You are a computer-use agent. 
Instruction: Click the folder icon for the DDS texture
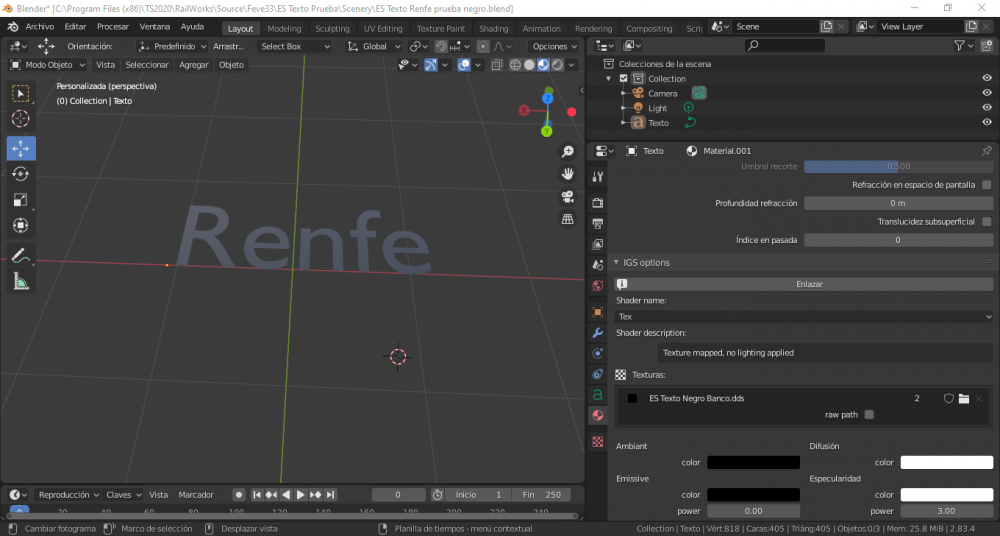964,398
